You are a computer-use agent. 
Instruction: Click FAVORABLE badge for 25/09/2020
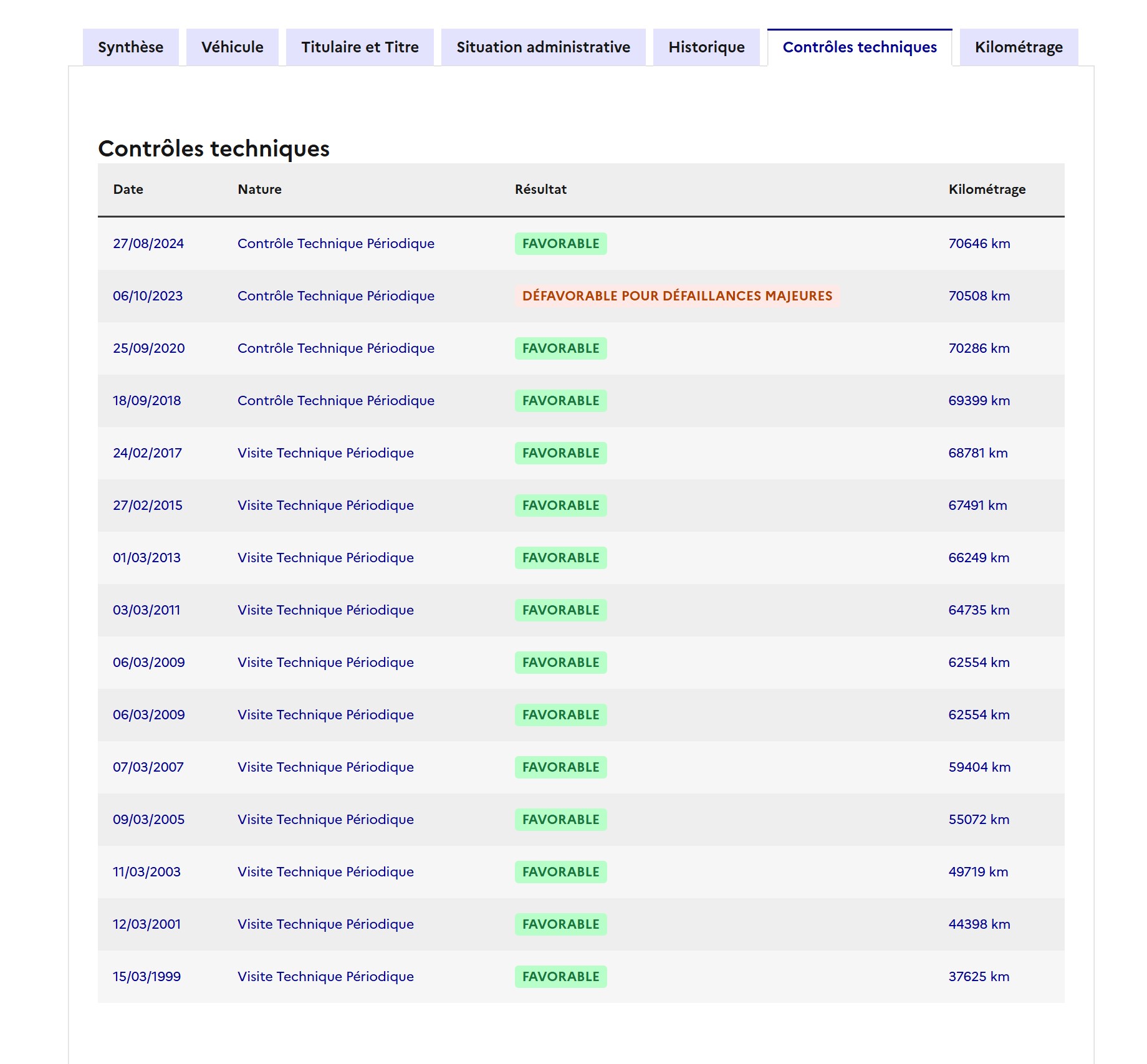(x=560, y=348)
